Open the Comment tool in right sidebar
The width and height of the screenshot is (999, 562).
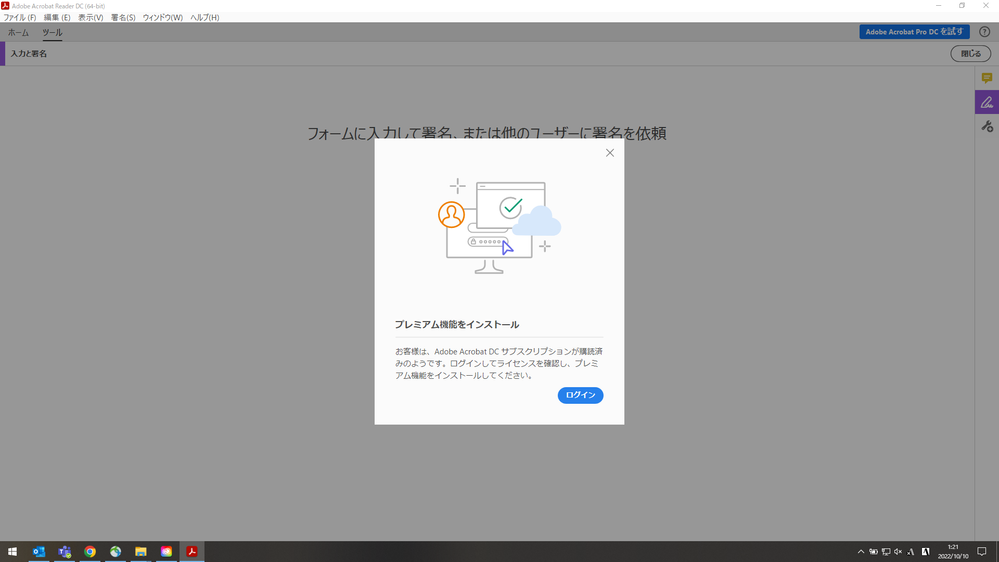pos(987,78)
